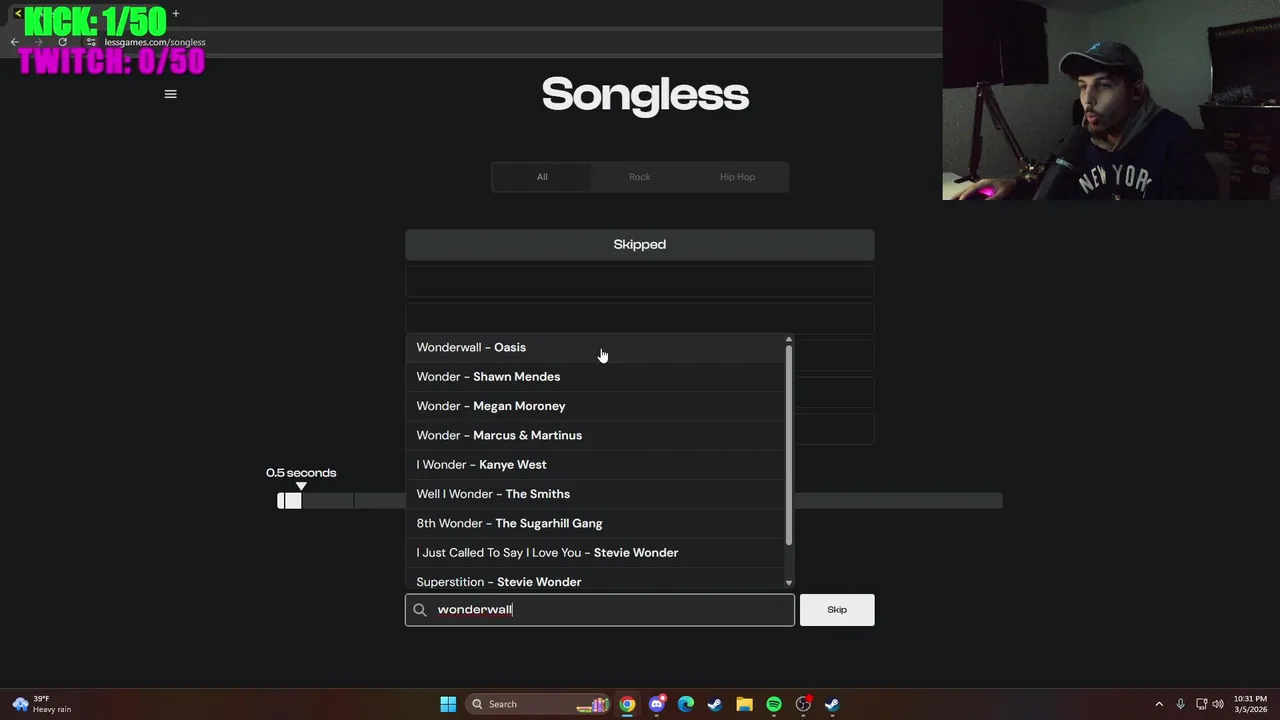This screenshot has height=720, width=1280.
Task: Select I Just Called To Say I Love You
Action: [595, 553]
